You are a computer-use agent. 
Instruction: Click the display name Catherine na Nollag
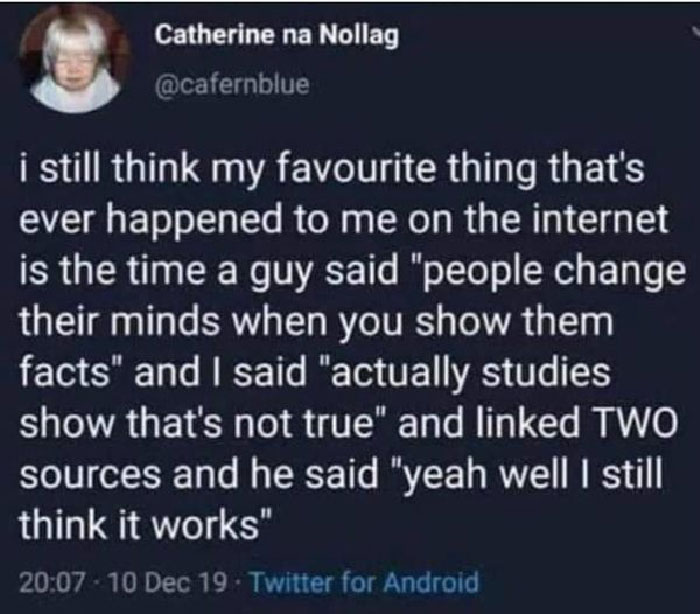click(276, 36)
